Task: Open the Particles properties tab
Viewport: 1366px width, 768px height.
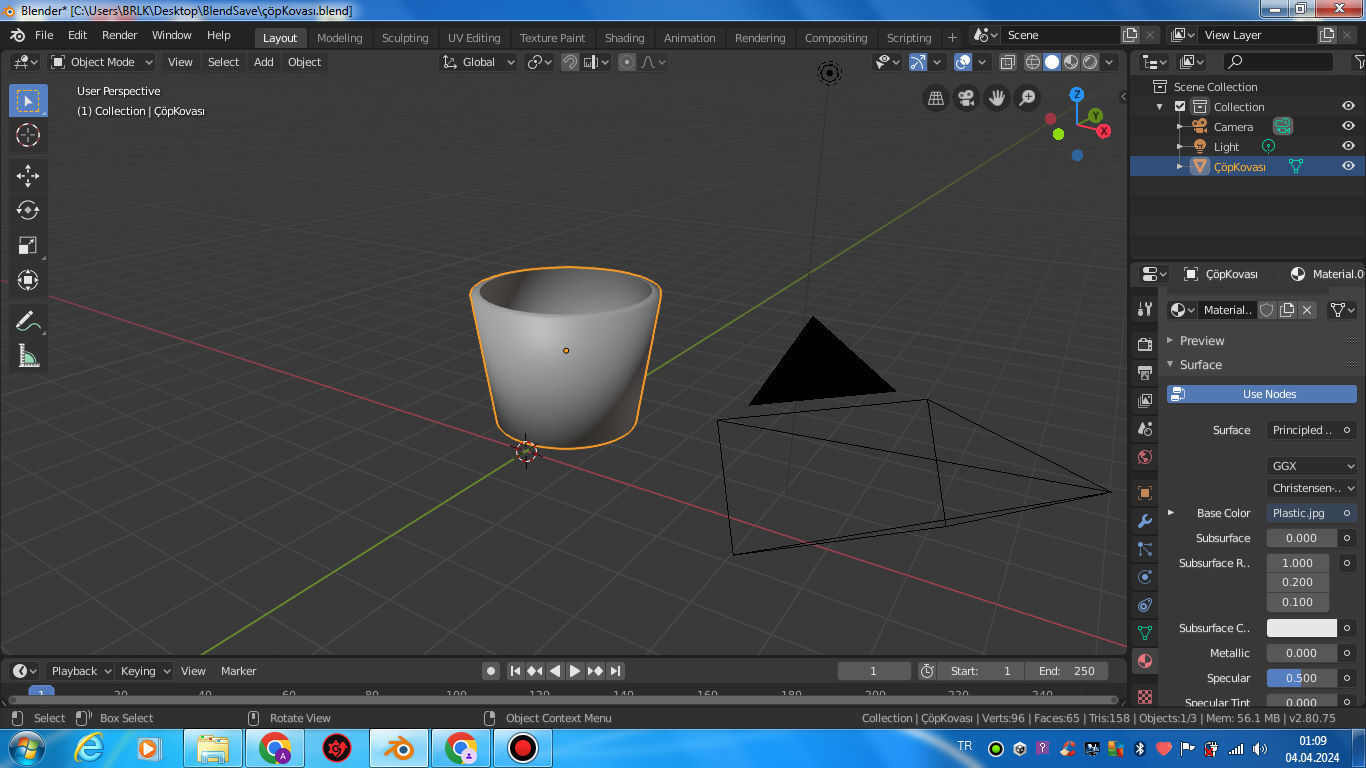Action: coord(1145,549)
